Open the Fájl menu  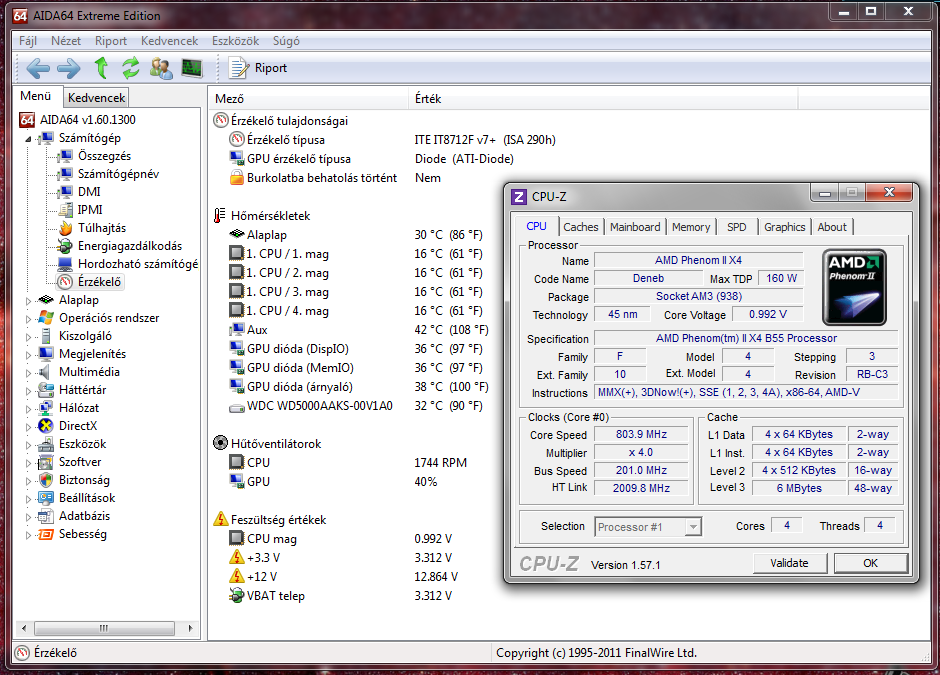(x=28, y=41)
